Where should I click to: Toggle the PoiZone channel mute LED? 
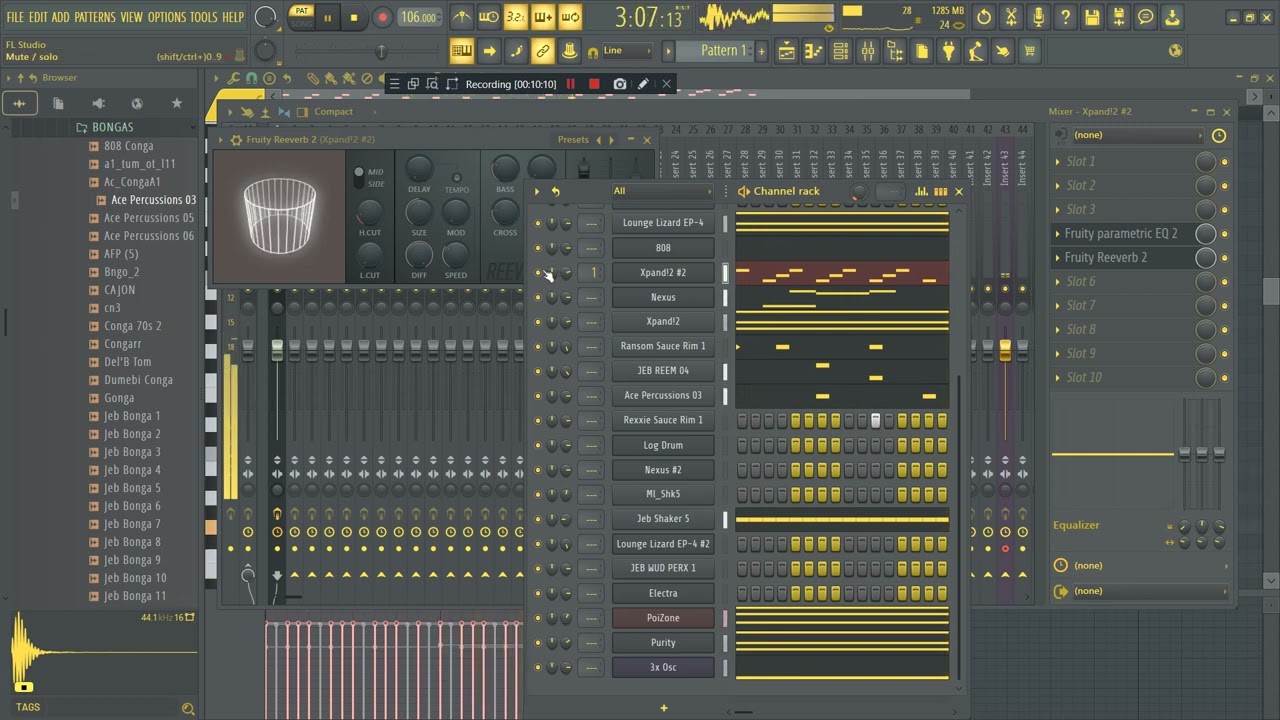click(x=537, y=618)
